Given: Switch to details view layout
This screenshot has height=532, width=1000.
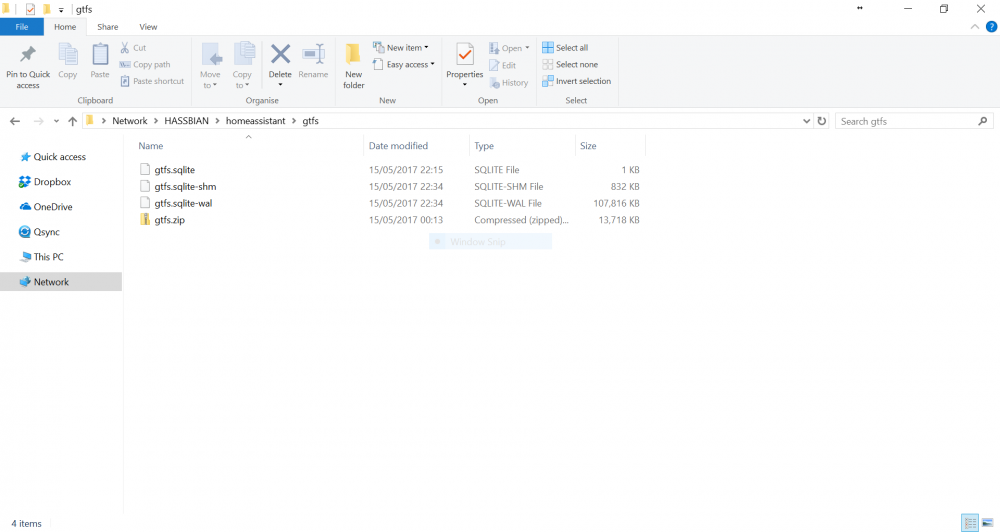Looking at the screenshot, I should tap(969, 523).
